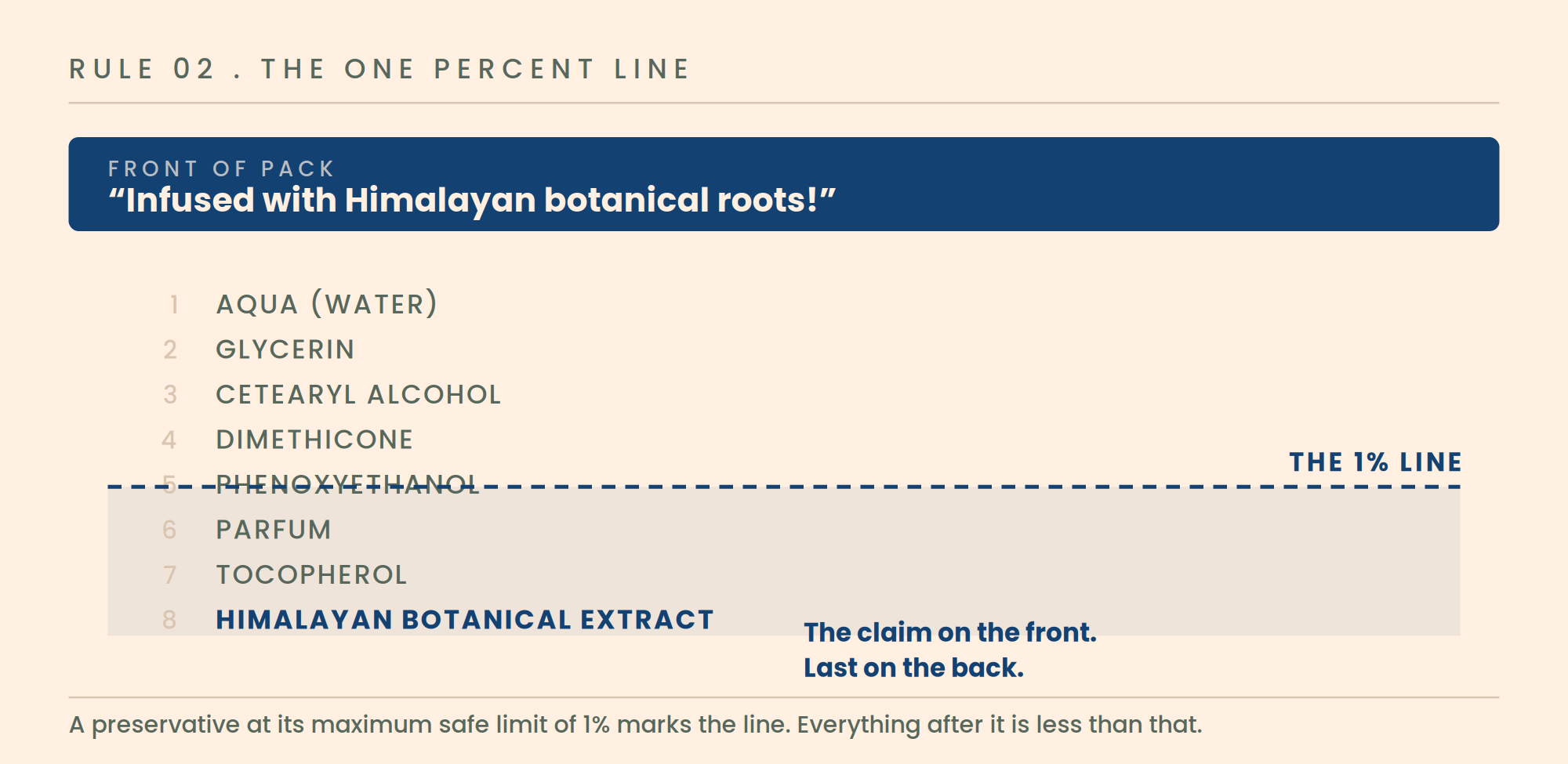
Task: Click 'The 1% Line' label
Action: coord(1375,462)
